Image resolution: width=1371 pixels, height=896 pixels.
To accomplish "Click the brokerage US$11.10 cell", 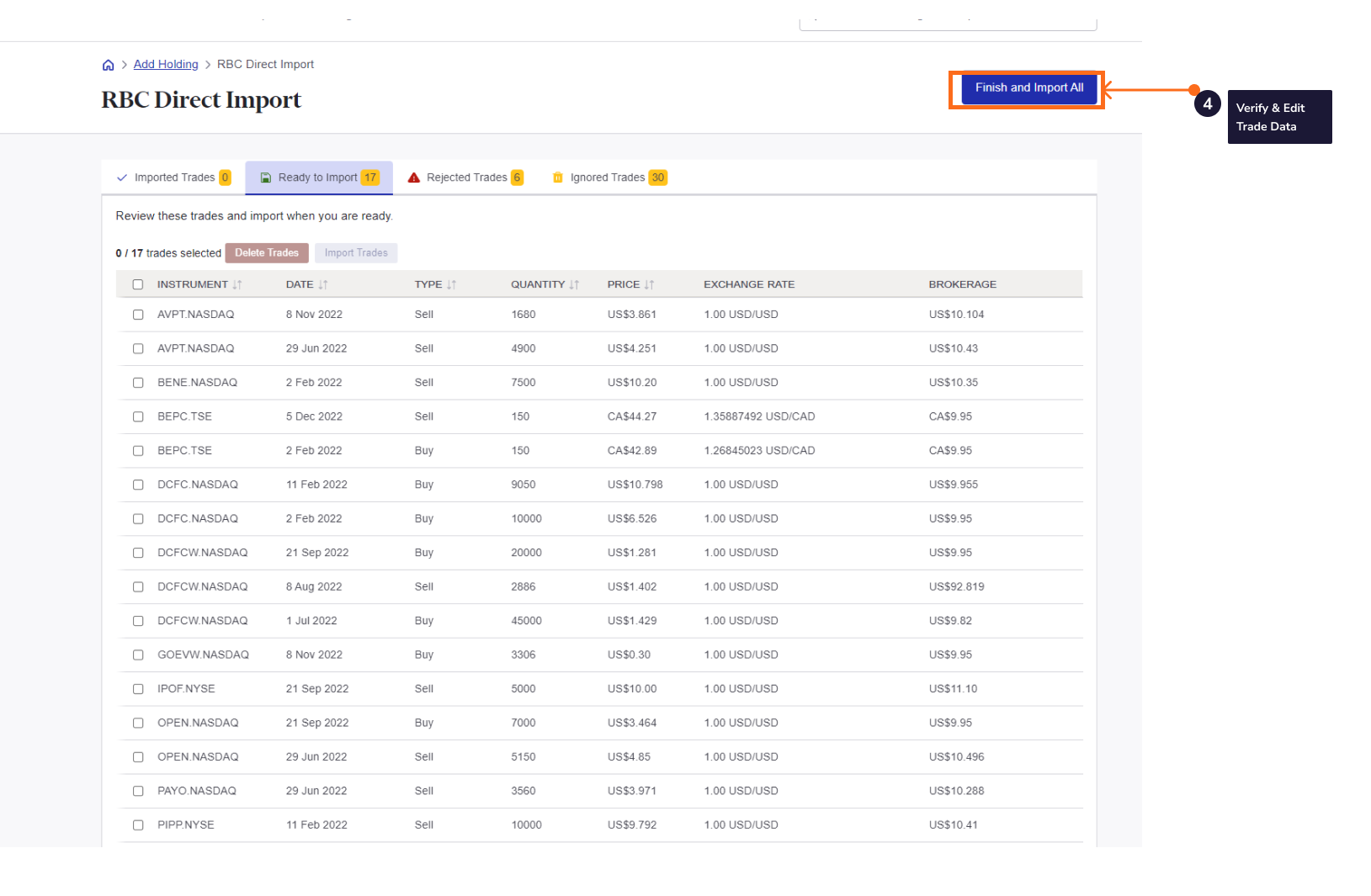I will click(x=954, y=688).
